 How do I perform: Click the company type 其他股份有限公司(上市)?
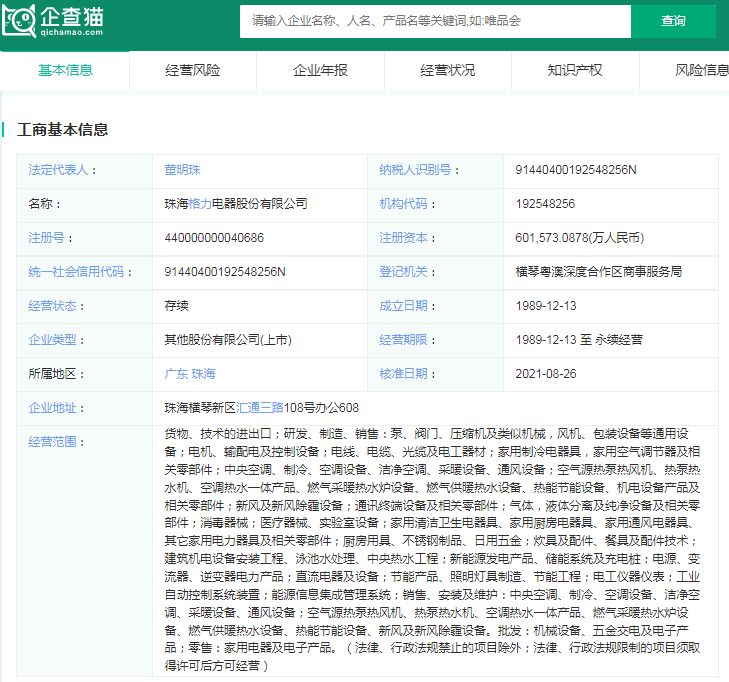point(228,340)
